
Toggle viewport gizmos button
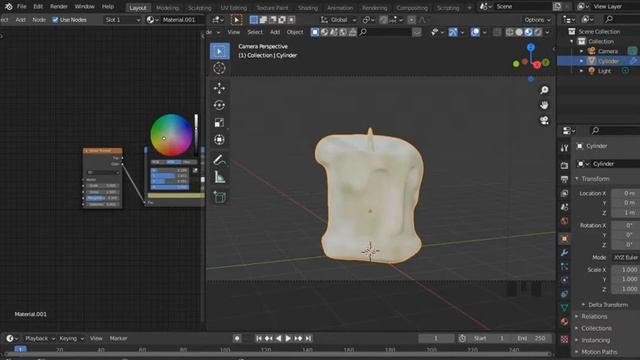point(453,32)
